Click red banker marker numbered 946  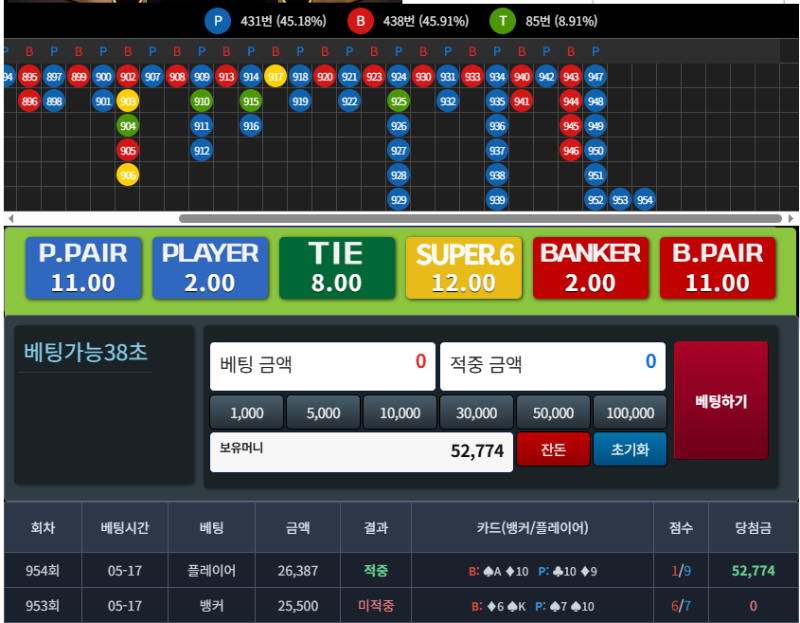click(x=571, y=150)
